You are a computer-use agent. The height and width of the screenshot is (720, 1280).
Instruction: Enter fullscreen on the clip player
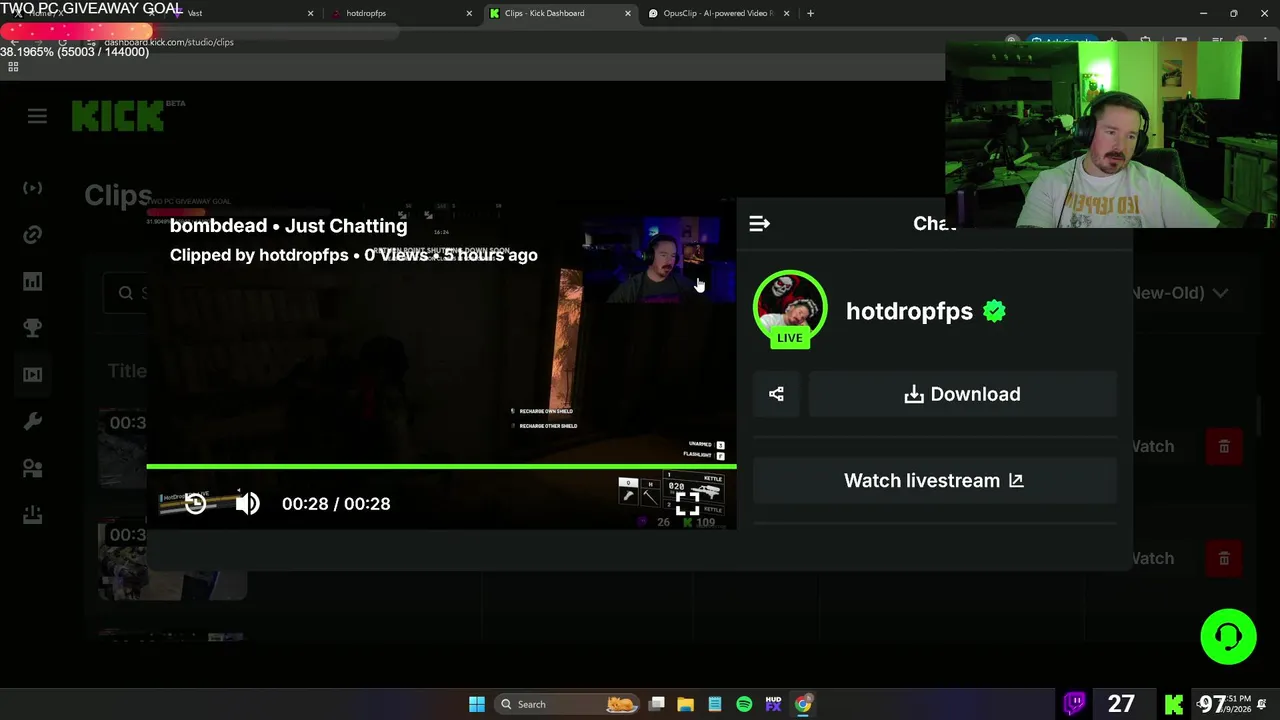pos(687,503)
